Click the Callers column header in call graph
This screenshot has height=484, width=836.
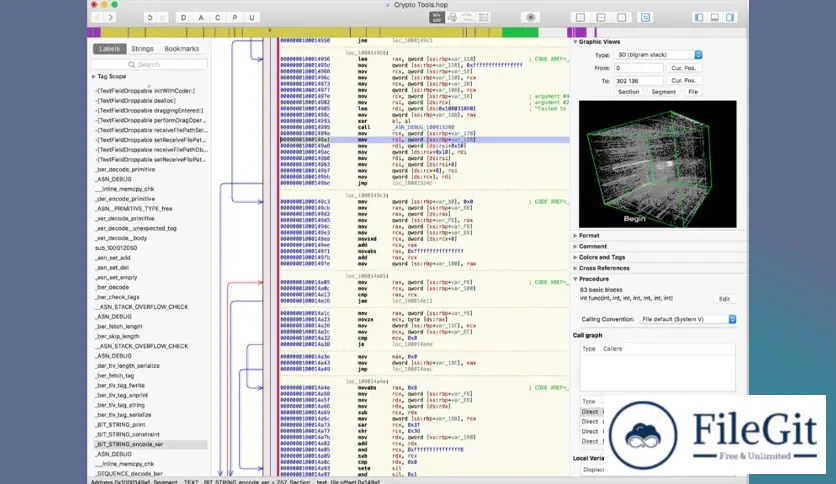613,349
